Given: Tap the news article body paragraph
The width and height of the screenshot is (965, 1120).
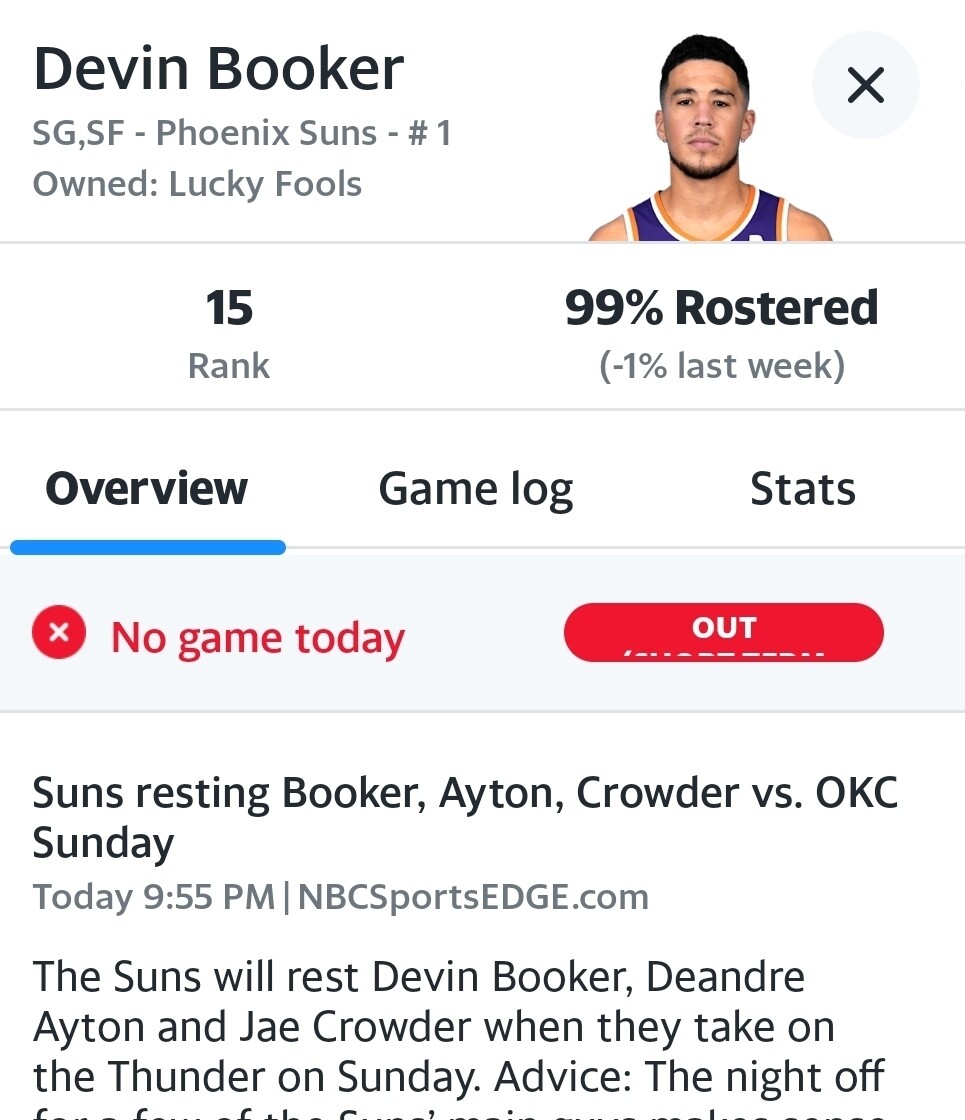Looking at the screenshot, I should 459,1037.
